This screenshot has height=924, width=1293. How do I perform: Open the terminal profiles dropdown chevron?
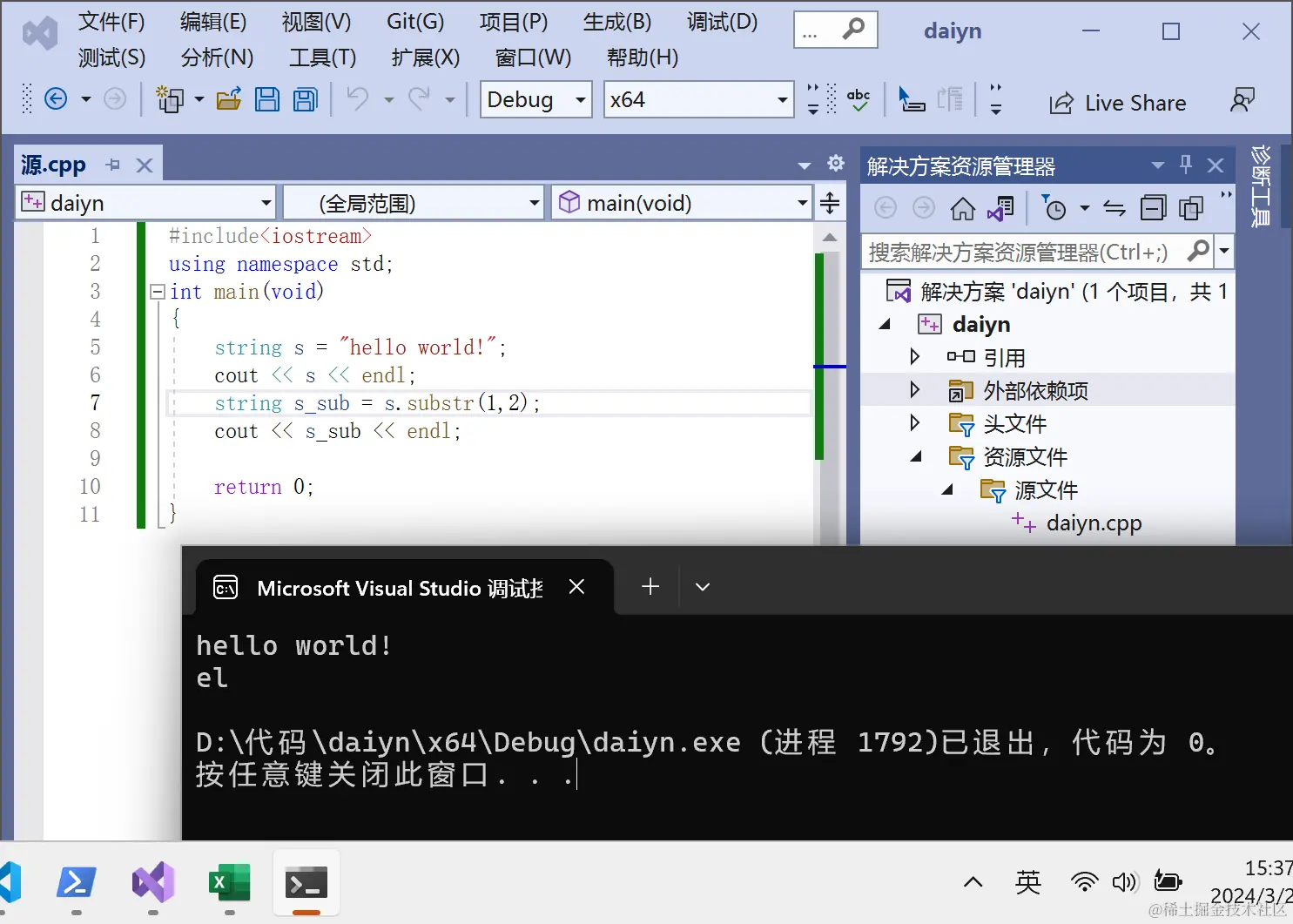click(703, 587)
